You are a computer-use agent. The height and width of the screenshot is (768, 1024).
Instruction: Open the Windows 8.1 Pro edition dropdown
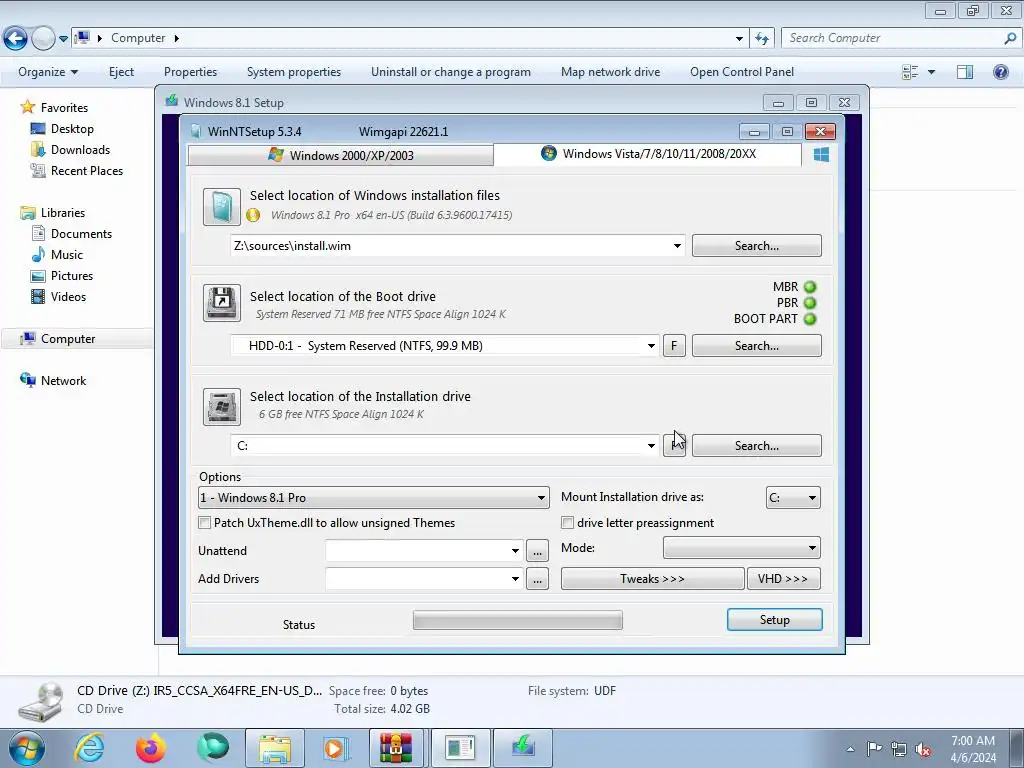(374, 498)
